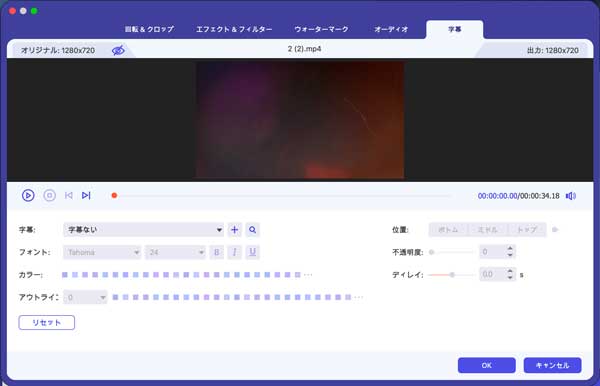Screen dimensions: 600x386
Task: Skip to the next frame
Action: [x=86, y=195]
